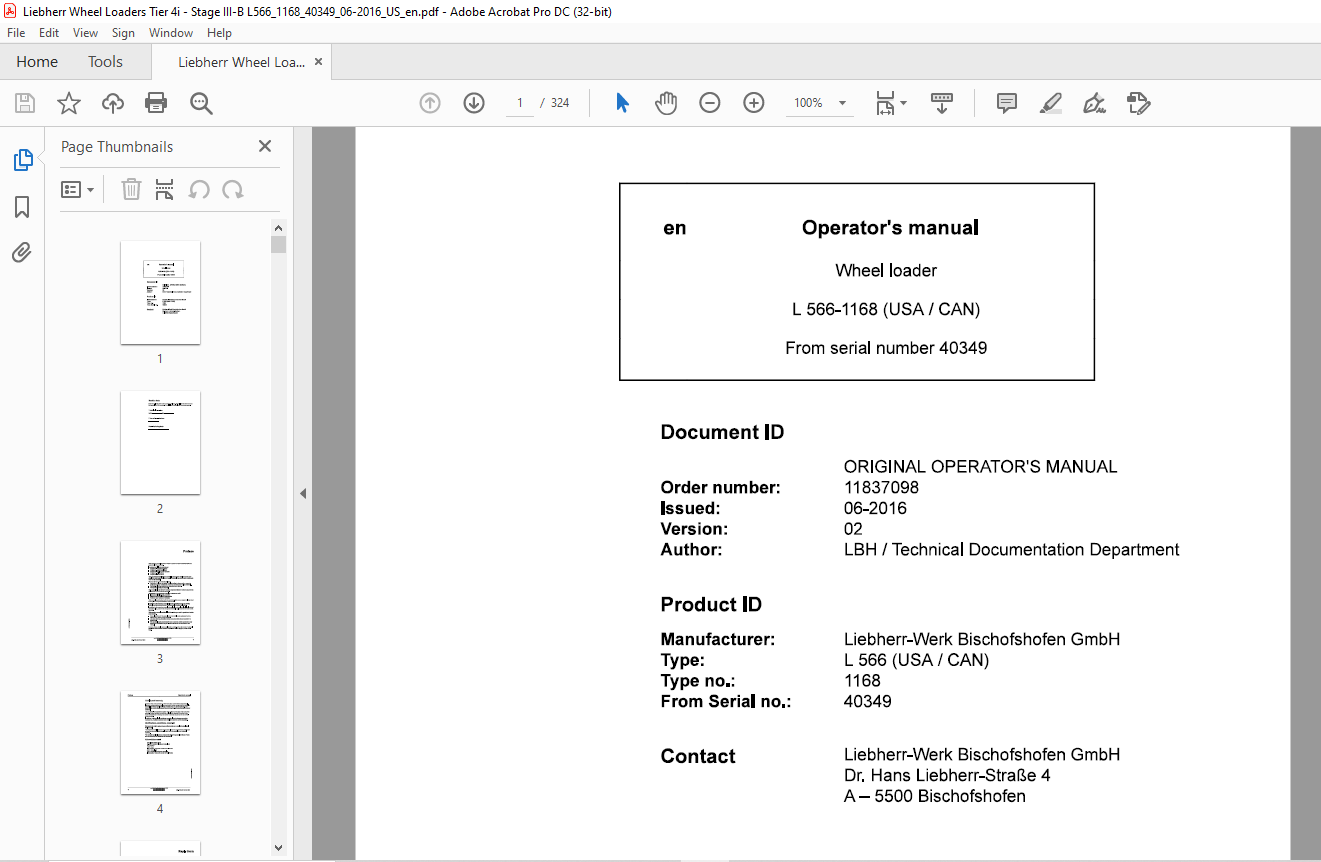Screen dimensions: 1321x862
Task: Open the View menu
Action: coord(86,33)
